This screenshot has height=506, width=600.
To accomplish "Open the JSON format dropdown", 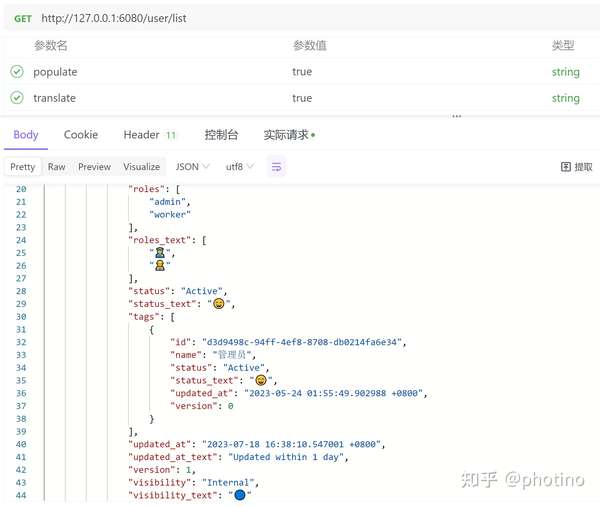I will click(x=192, y=167).
